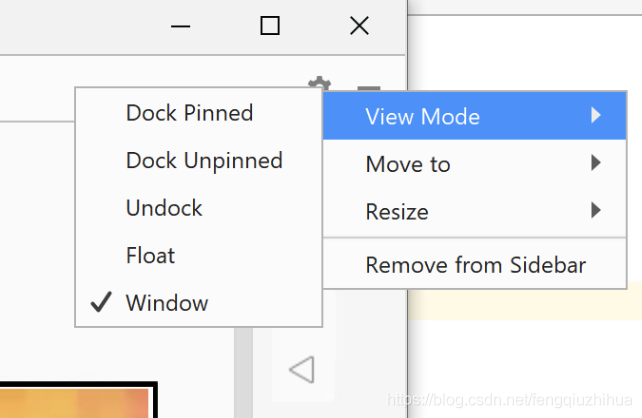Select the checked Window view mode
This screenshot has width=642, height=418.
click(167, 303)
